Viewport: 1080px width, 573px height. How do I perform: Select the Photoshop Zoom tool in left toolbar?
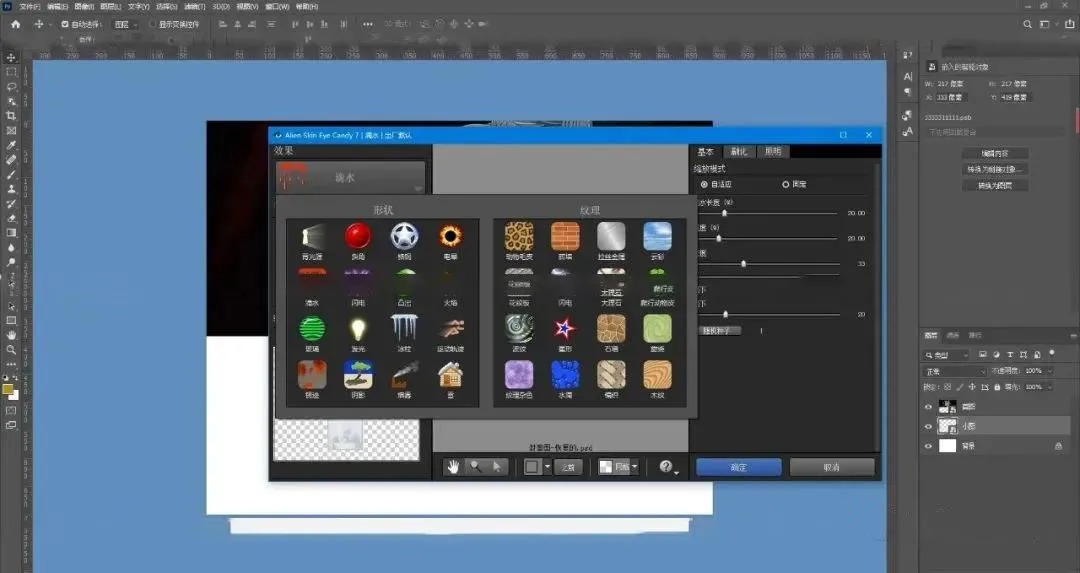click(x=11, y=349)
